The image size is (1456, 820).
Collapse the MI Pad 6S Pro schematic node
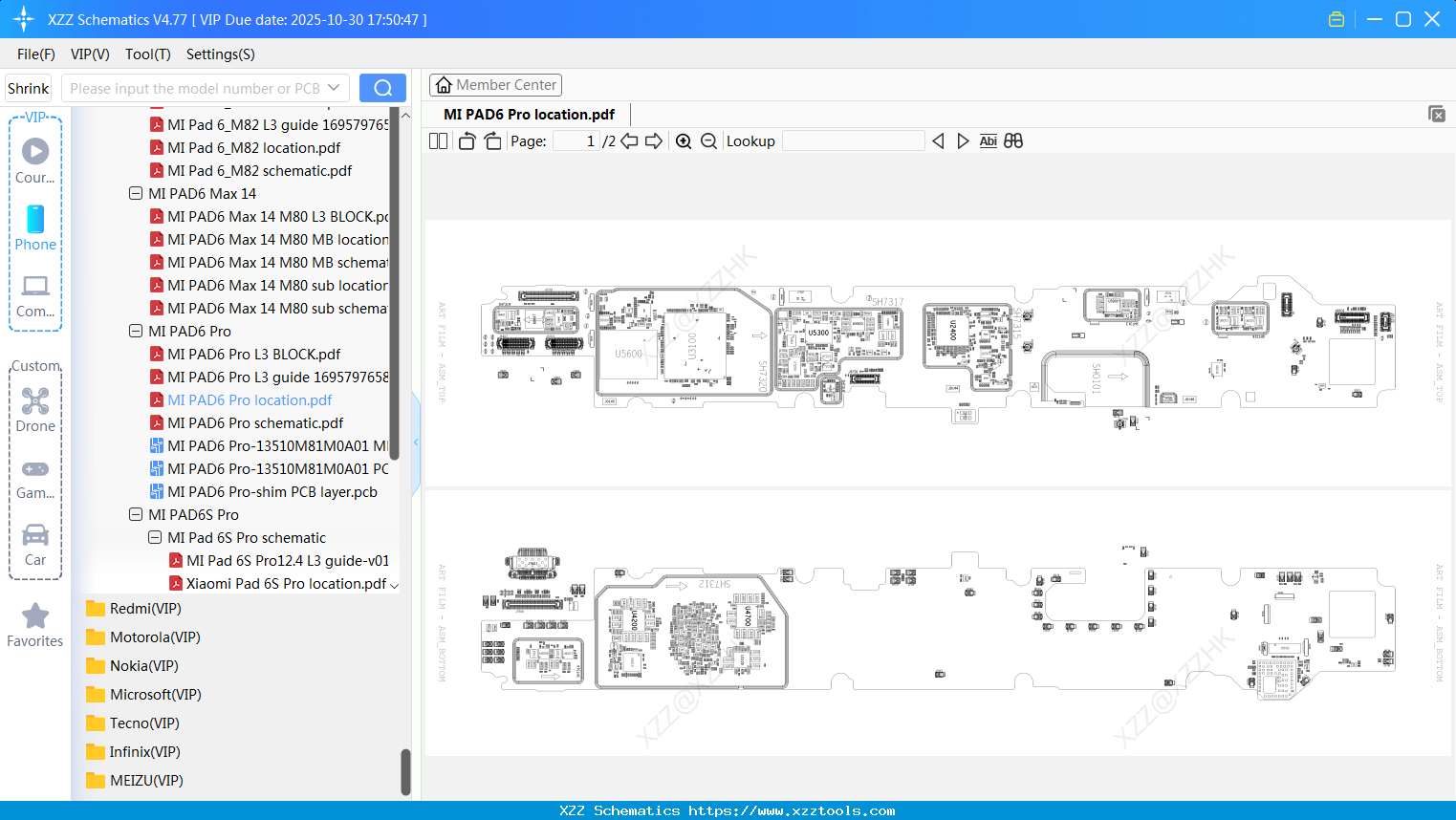[x=155, y=537]
